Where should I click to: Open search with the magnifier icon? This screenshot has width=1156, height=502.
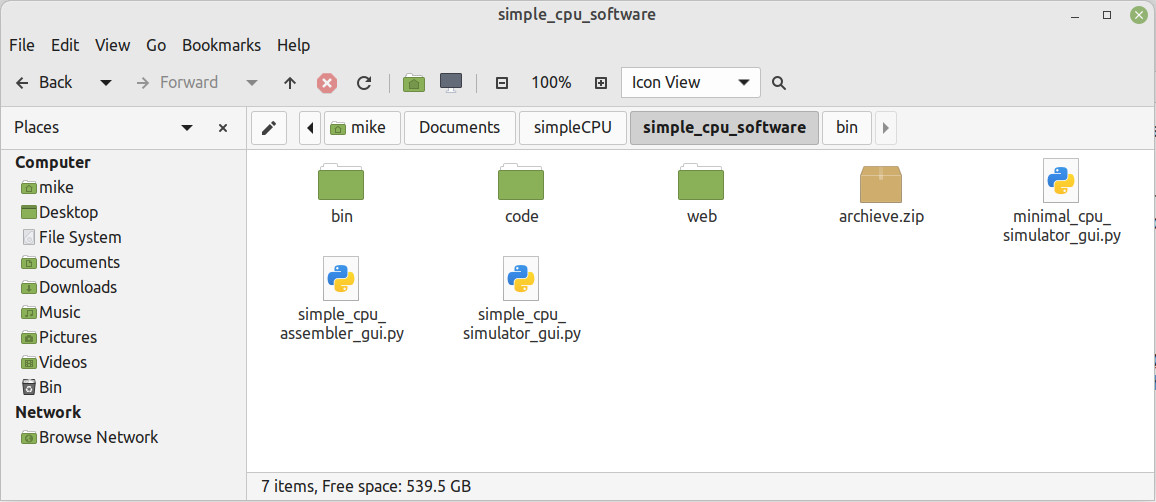pos(779,83)
